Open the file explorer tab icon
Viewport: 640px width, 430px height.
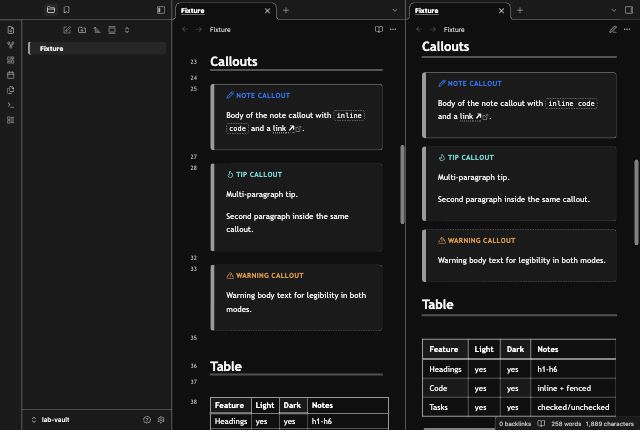pos(51,10)
